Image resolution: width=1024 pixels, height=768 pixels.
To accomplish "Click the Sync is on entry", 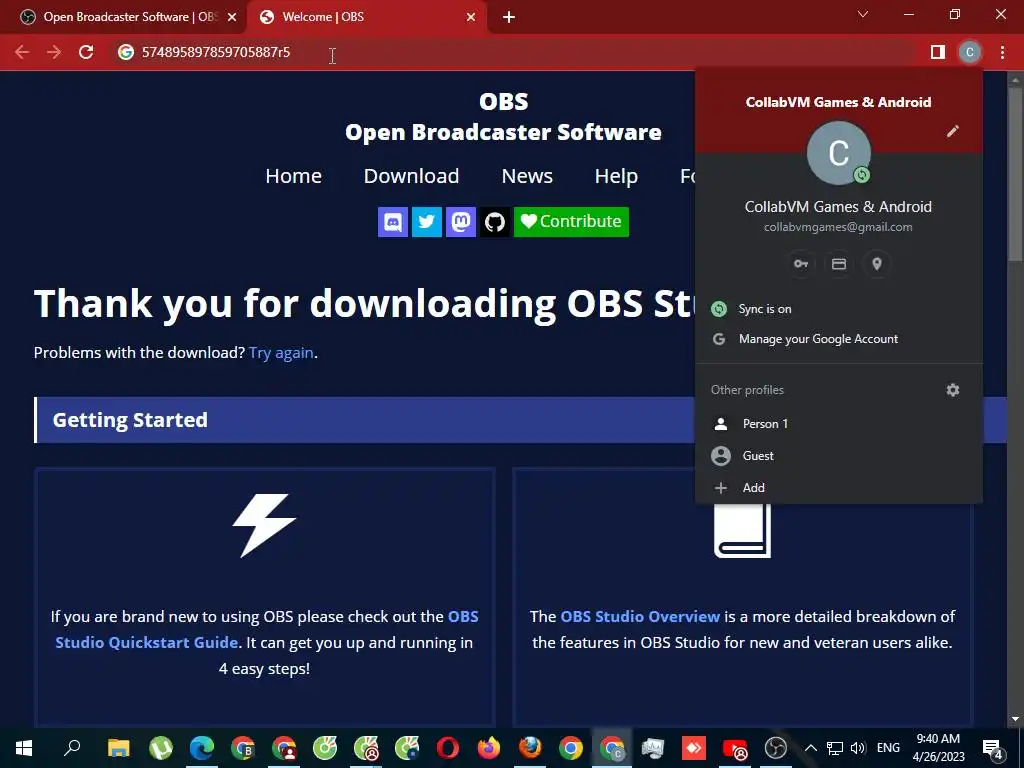I will tap(839, 309).
